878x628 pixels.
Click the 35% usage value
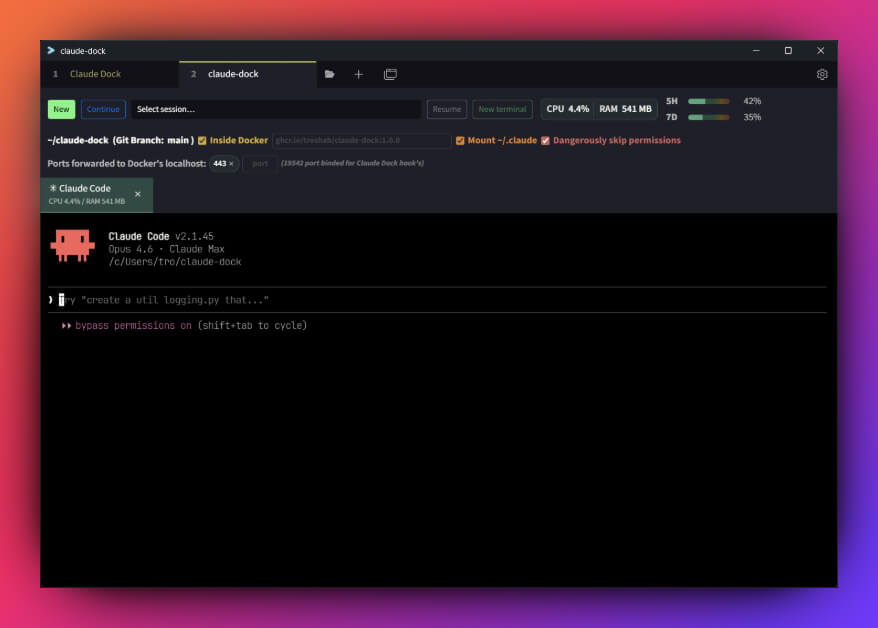click(752, 117)
